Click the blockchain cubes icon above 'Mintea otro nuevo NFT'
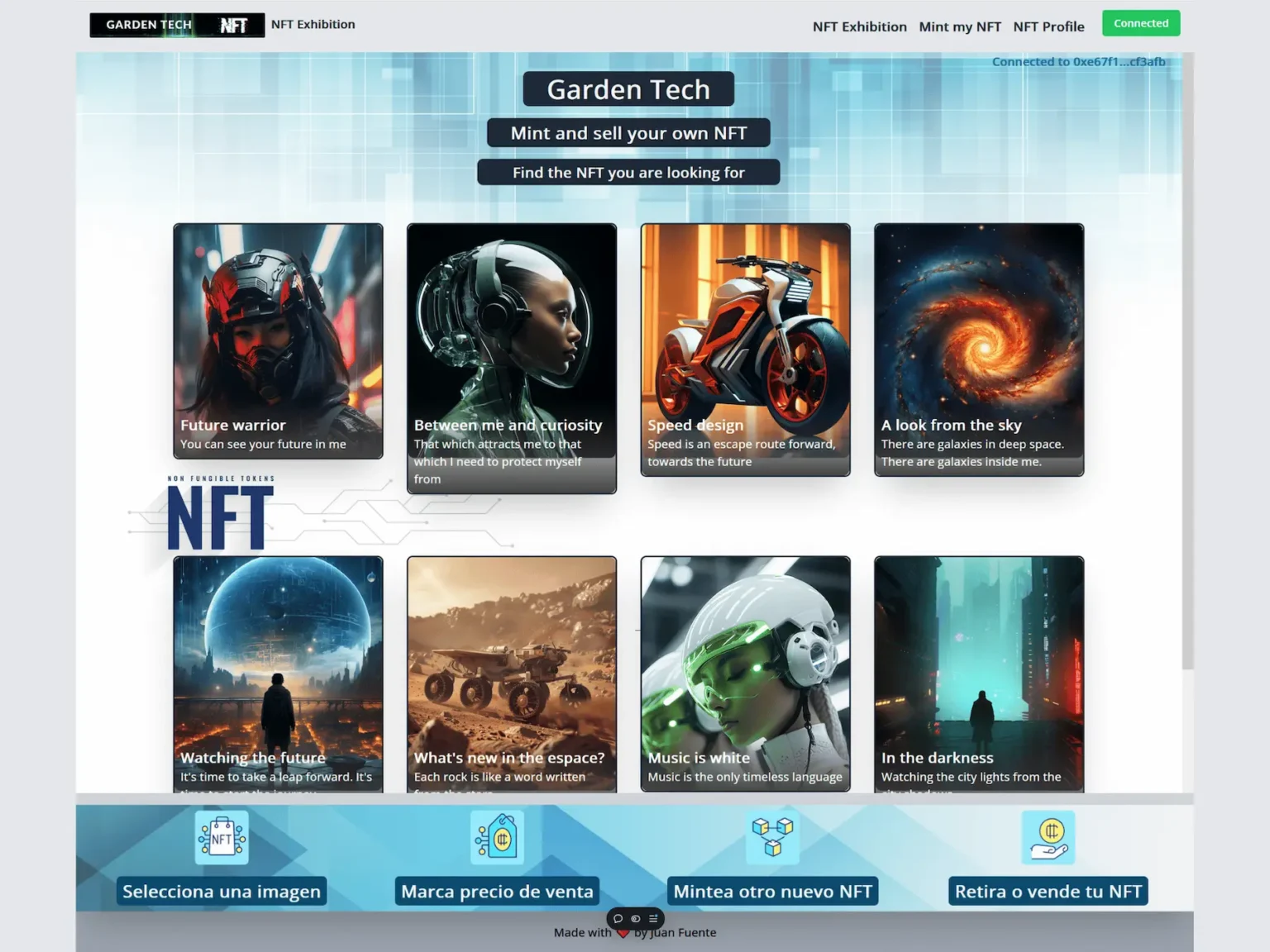The width and height of the screenshot is (1270, 952). [x=772, y=837]
